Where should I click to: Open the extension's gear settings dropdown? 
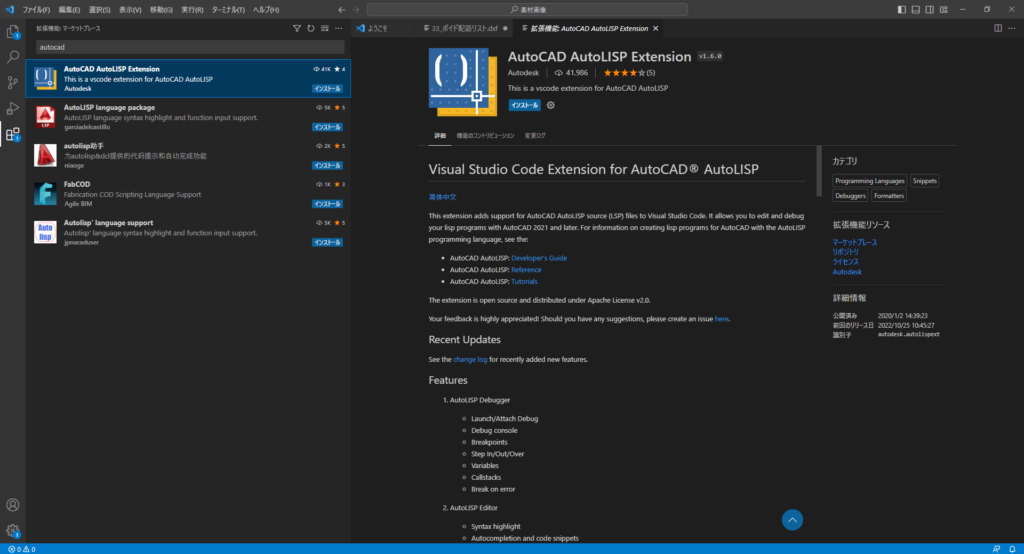pyautogui.click(x=550, y=105)
